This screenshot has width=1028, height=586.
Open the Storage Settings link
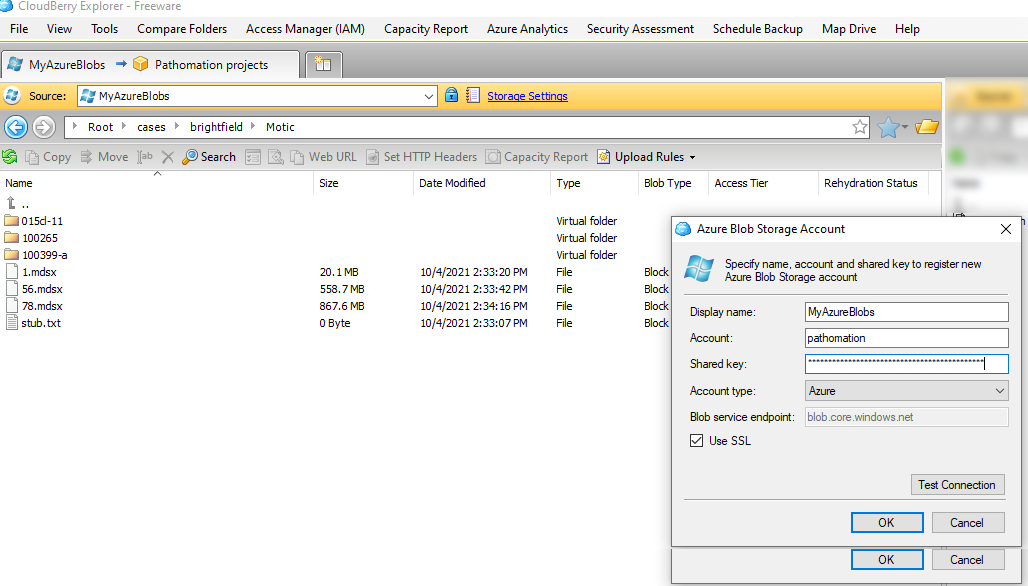[x=527, y=96]
